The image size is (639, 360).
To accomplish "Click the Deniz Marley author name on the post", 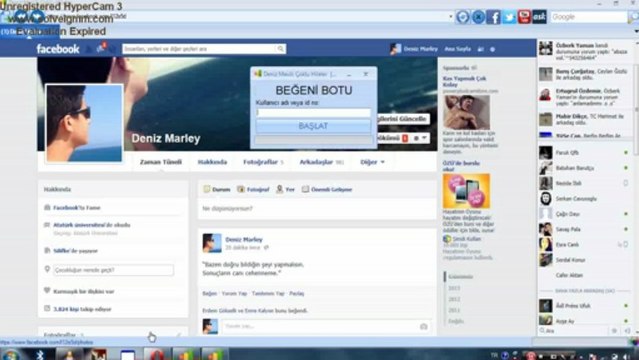I will tap(244, 240).
